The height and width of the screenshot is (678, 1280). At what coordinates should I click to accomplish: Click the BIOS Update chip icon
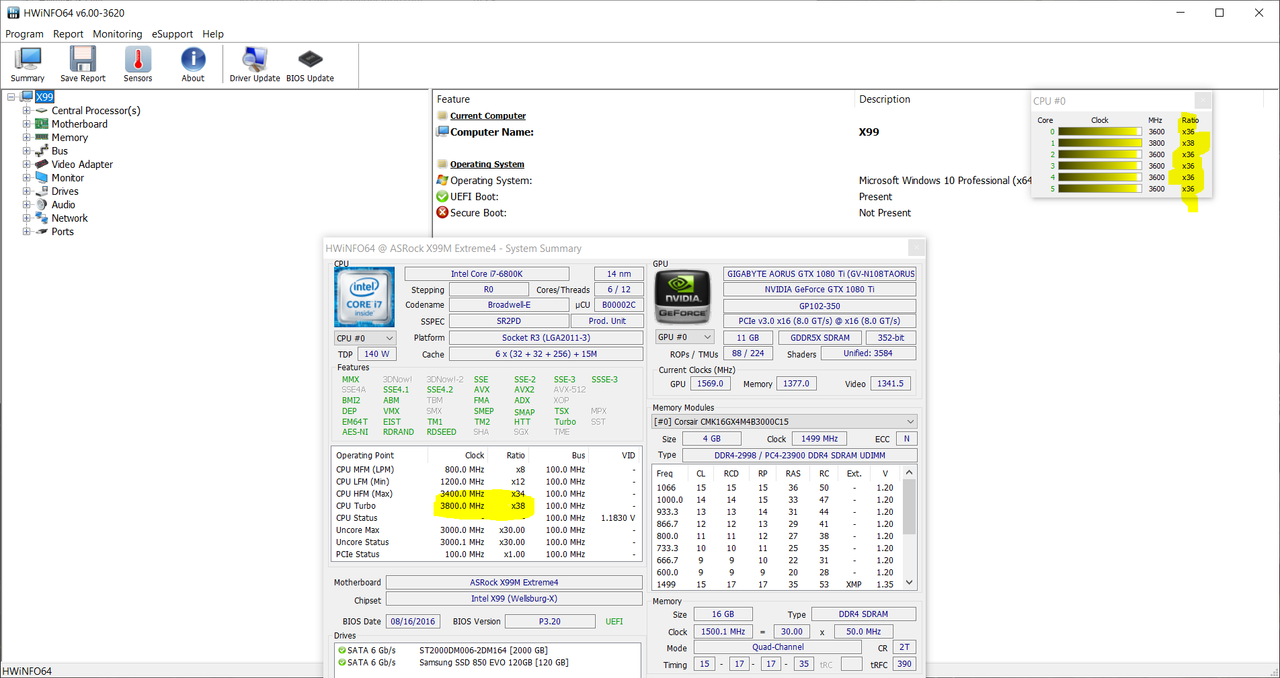point(310,65)
